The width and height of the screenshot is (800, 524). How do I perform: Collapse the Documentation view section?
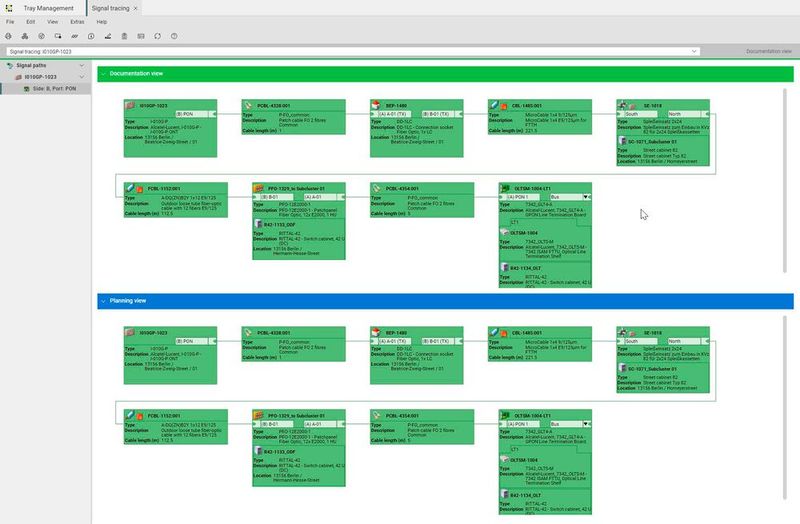pyautogui.click(x=102, y=73)
